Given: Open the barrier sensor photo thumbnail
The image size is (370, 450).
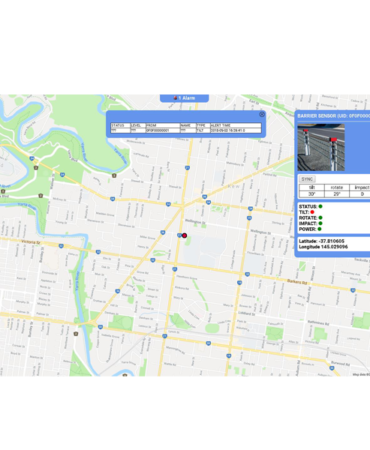Looking at the screenshot, I should (321, 148).
